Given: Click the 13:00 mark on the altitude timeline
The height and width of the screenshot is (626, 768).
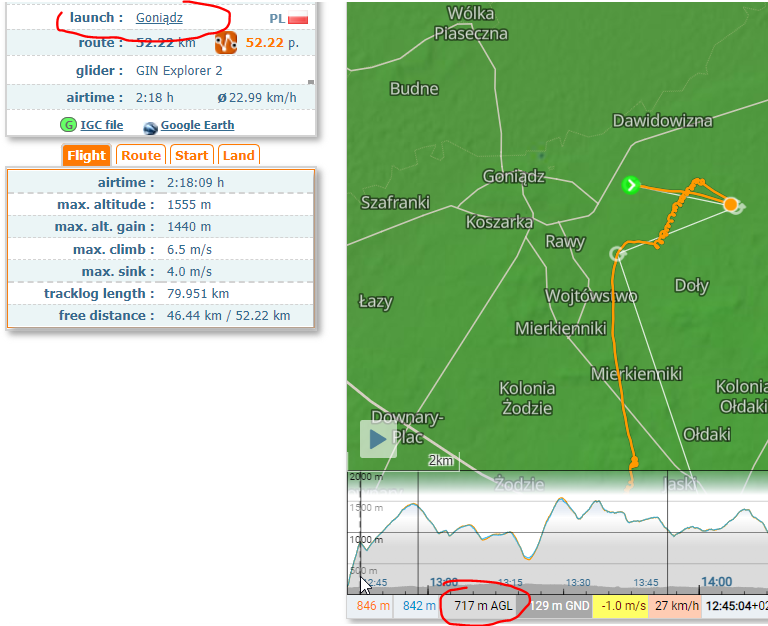Looking at the screenshot, I should (x=444, y=582).
